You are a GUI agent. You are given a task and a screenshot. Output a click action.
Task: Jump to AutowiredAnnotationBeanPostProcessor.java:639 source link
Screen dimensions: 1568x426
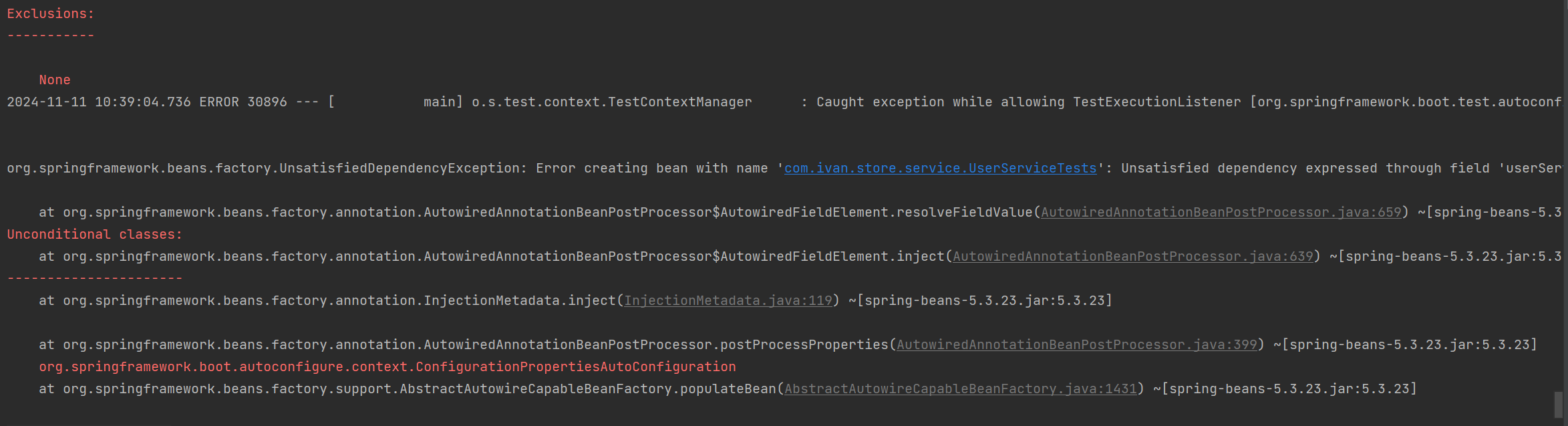[1132, 257]
